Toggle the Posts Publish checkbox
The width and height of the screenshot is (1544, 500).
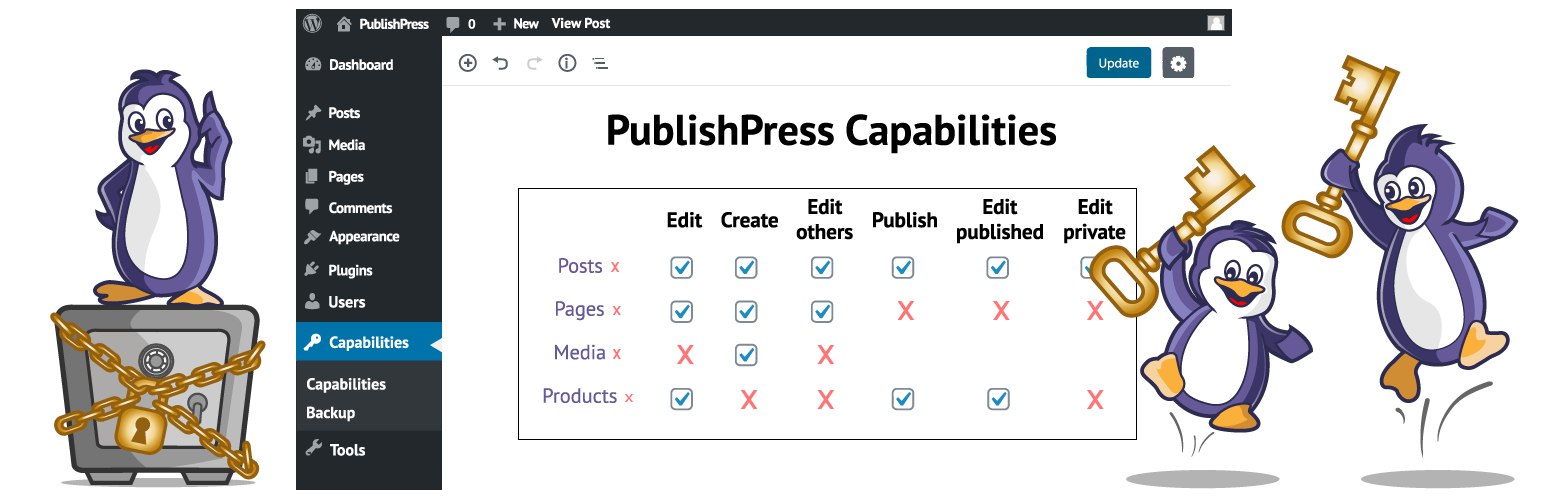pos(903,267)
